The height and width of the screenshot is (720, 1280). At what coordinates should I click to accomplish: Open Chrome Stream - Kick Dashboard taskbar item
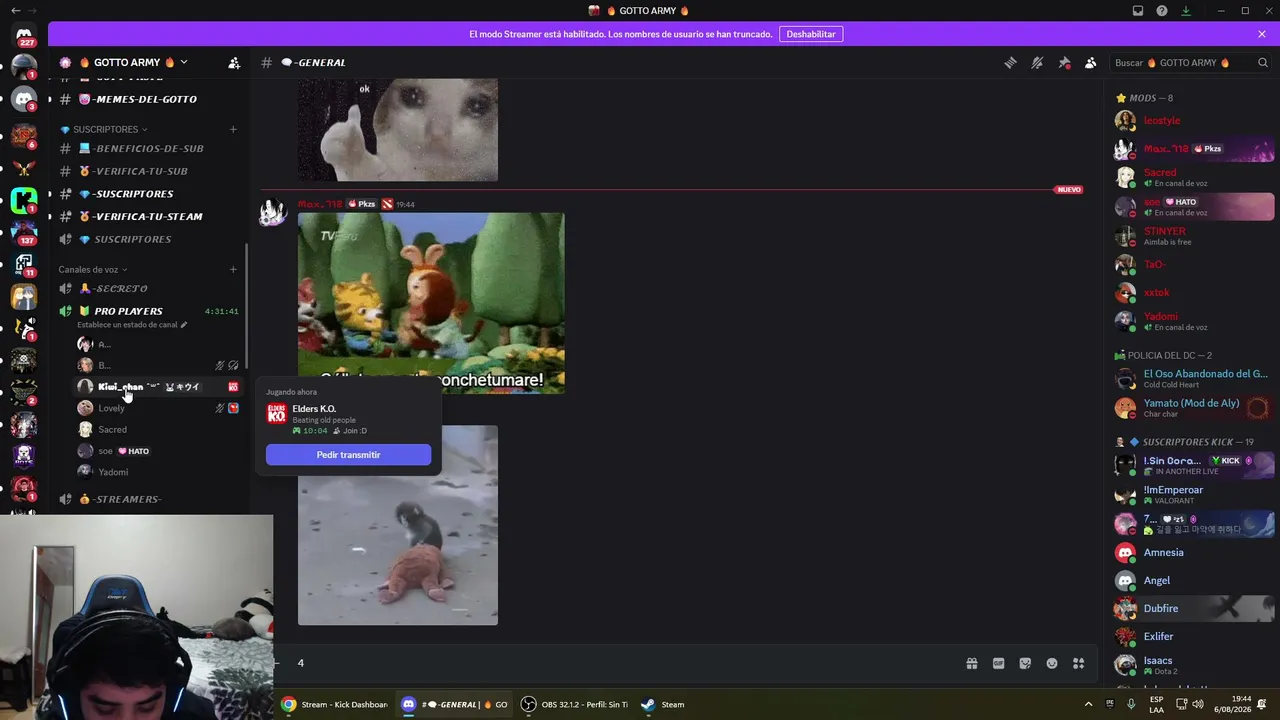coord(335,704)
